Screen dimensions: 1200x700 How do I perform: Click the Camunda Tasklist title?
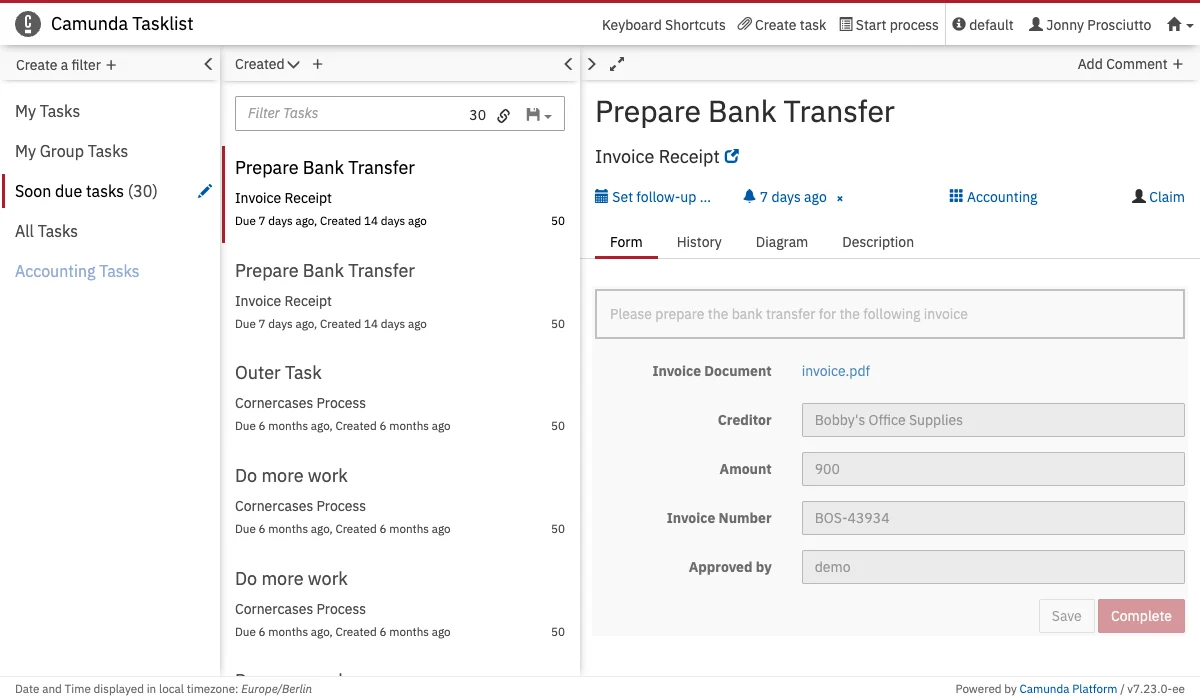coord(122,24)
